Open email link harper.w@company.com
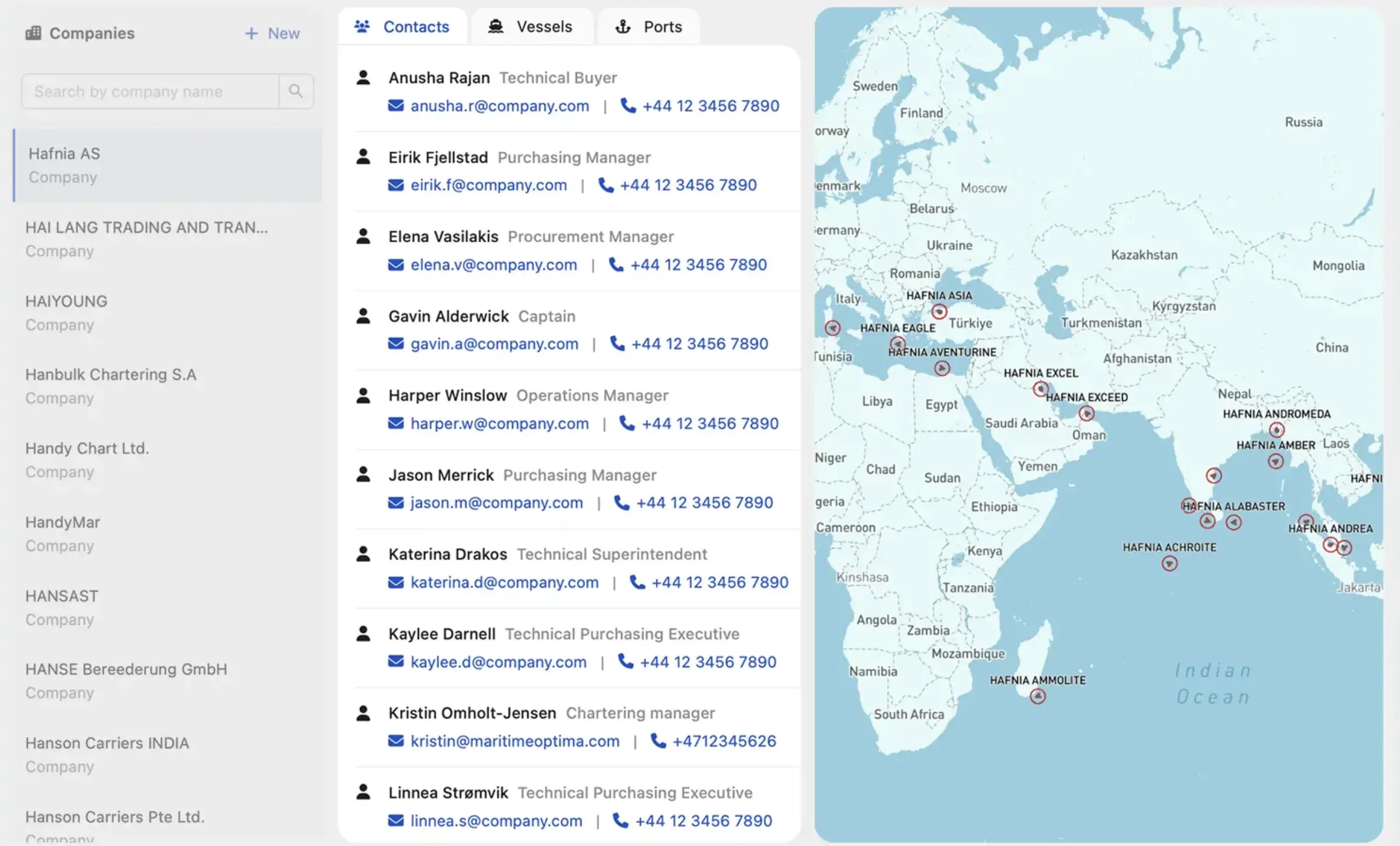Viewport: 1400px width, 846px height. click(500, 423)
